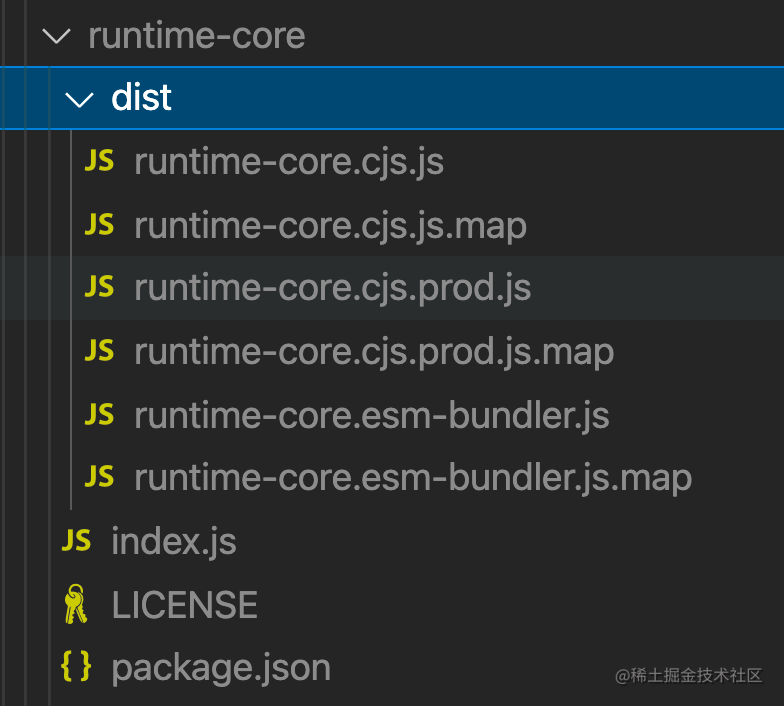This screenshot has height=706, width=784.
Task: Open runtime-core.cjs.js.map file
Action: click(330, 225)
